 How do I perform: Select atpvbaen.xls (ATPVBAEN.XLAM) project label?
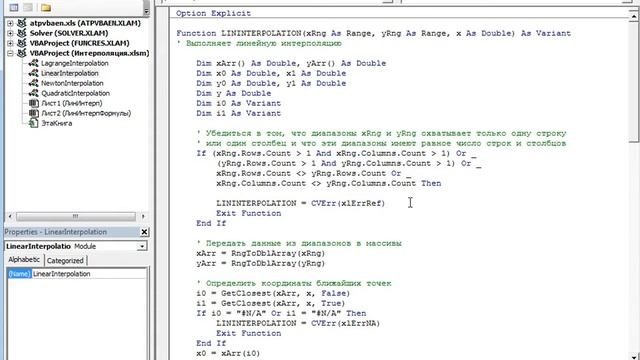pyautogui.click(x=85, y=23)
